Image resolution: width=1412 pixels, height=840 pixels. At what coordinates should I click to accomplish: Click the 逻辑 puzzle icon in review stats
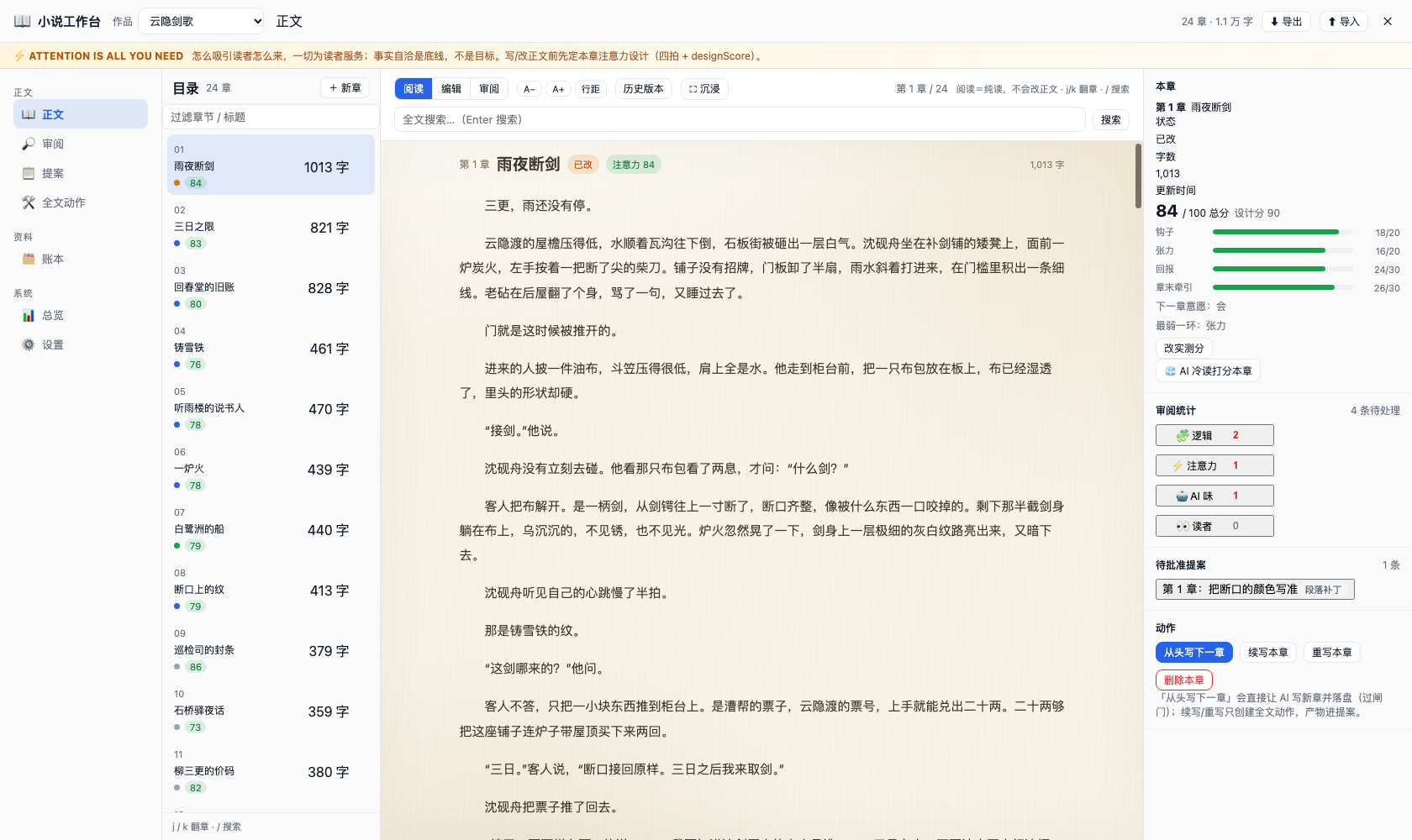1183,435
